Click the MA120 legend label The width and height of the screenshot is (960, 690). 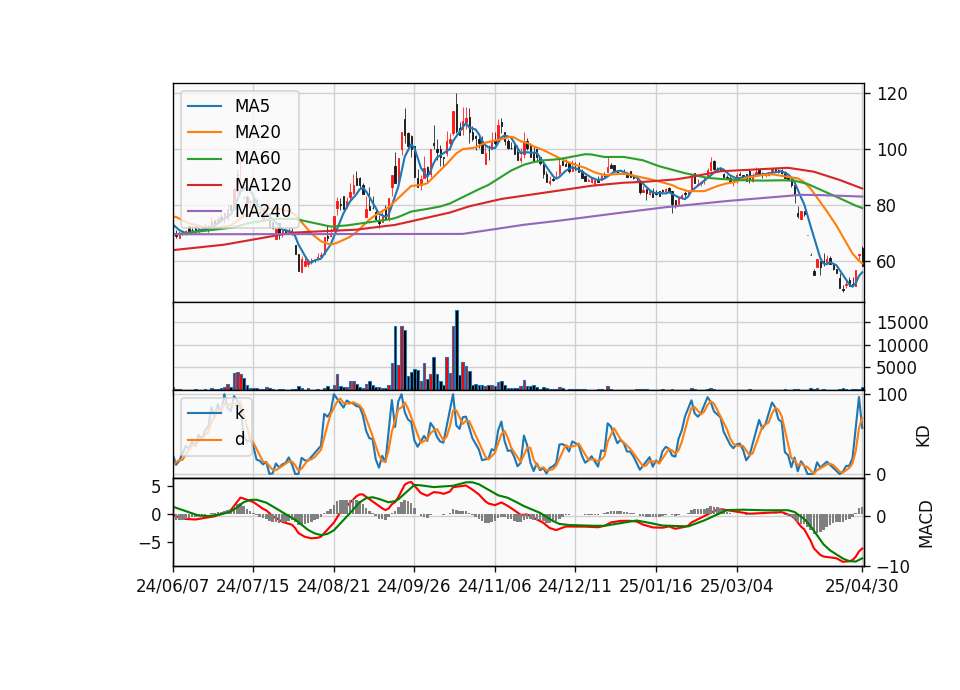pos(263,185)
